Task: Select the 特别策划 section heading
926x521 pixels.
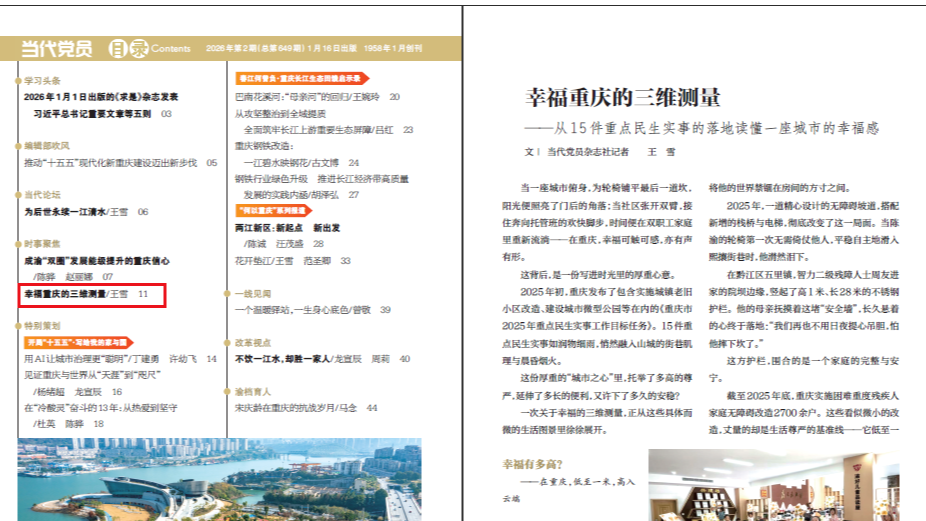Action: tap(42, 325)
